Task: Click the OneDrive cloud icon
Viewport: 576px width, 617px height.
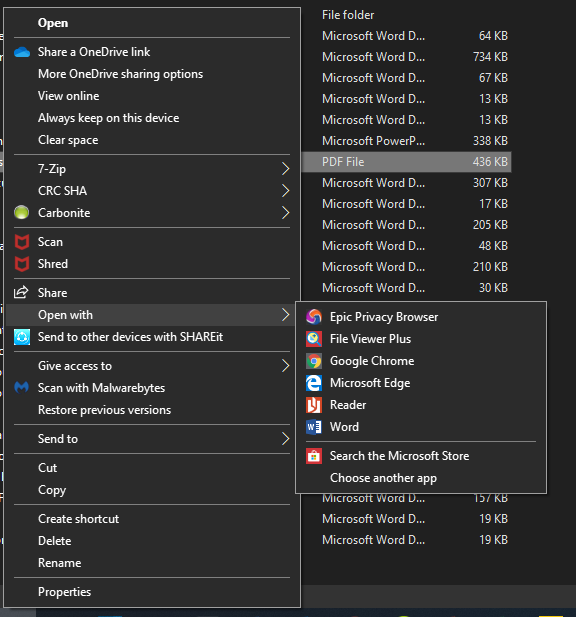Action: (22, 52)
